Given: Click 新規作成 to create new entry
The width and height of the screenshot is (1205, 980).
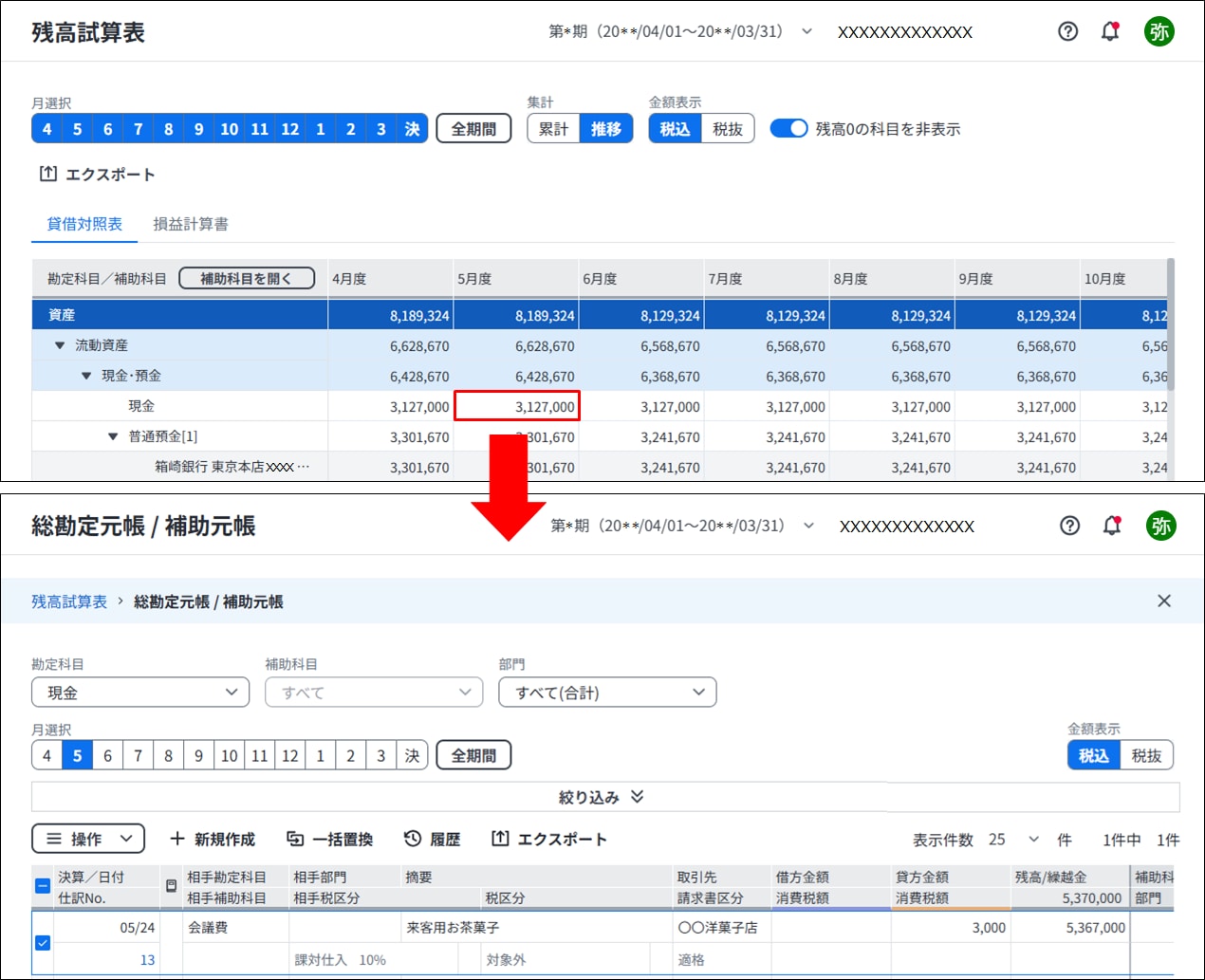Looking at the screenshot, I should click(213, 839).
